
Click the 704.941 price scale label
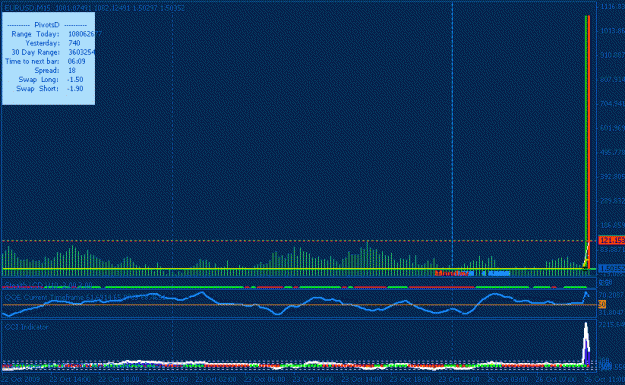[612, 104]
